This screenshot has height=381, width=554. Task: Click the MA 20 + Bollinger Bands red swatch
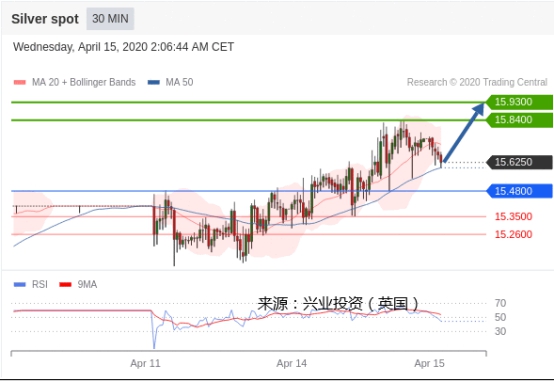click(20, 82)
